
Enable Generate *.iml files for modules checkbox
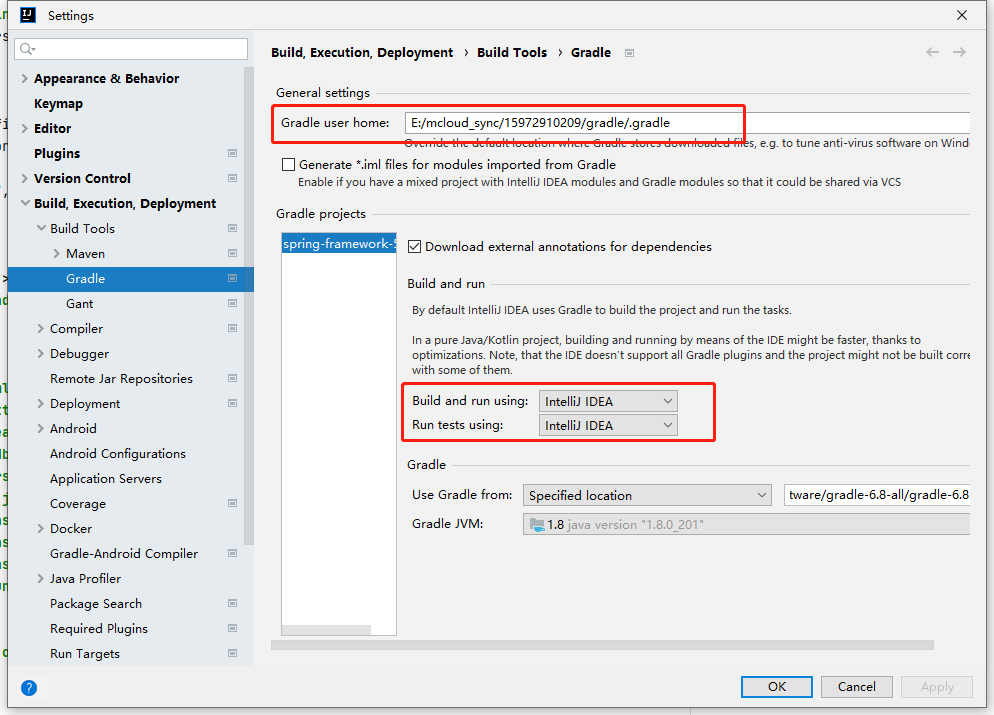[288, 165]
